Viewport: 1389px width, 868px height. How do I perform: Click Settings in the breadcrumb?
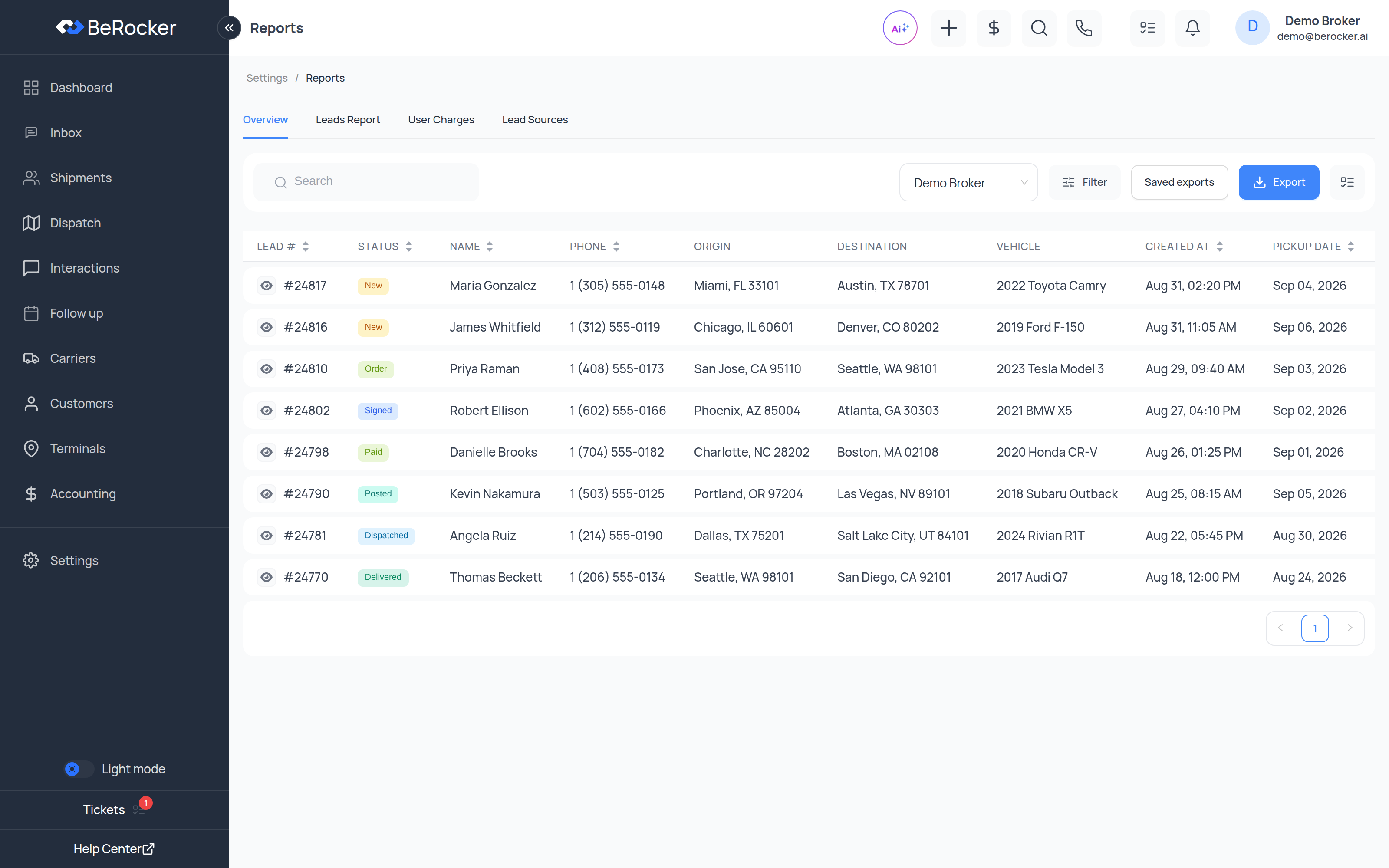pyautogui.click(x=267, y=78)
